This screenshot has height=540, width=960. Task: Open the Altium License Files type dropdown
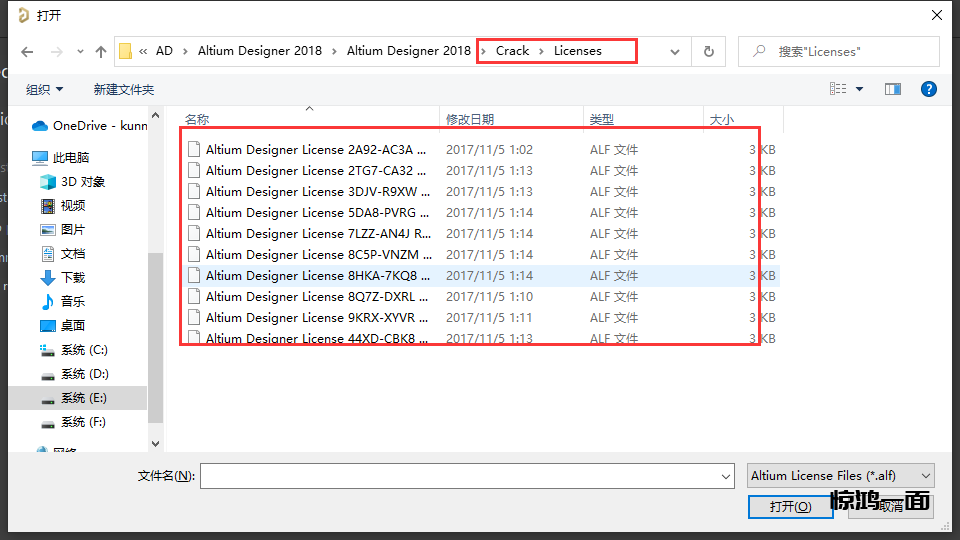tap(840, 476)
